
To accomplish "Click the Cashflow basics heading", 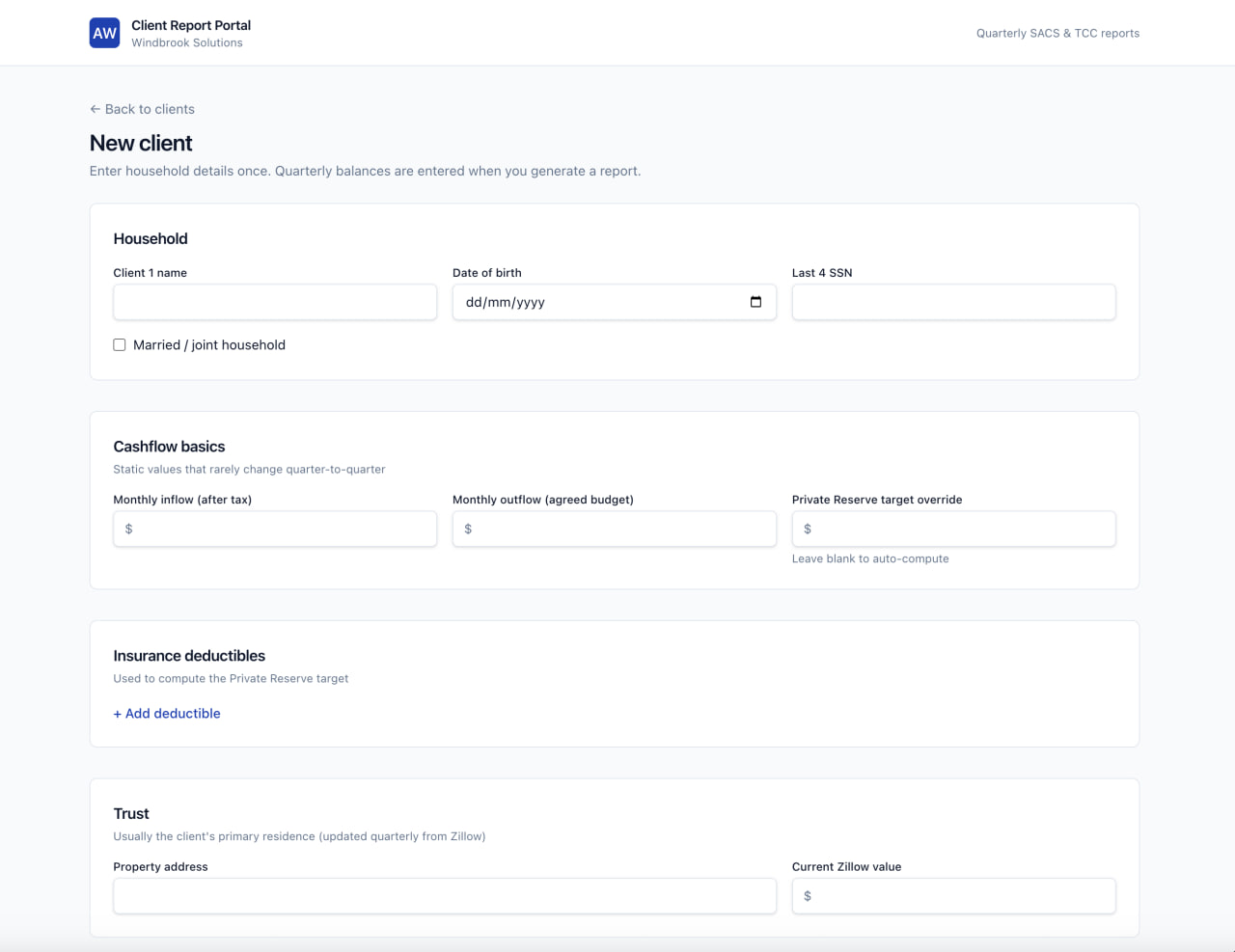I will click(169, 447).
